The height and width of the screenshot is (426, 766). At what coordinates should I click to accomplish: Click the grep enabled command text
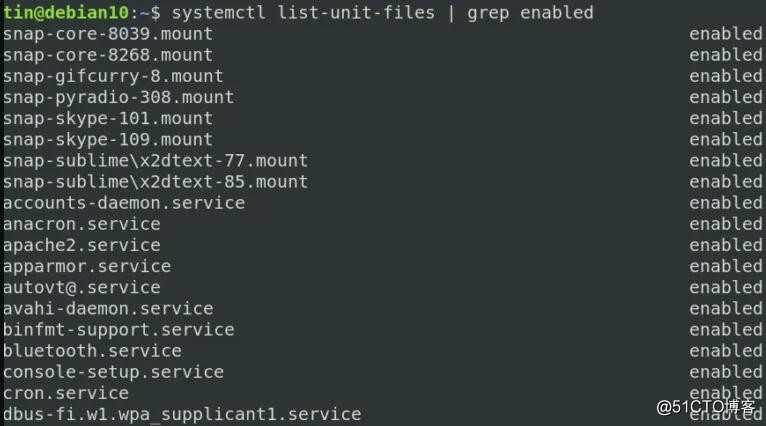pyautogui.click(x=530, y=13)
